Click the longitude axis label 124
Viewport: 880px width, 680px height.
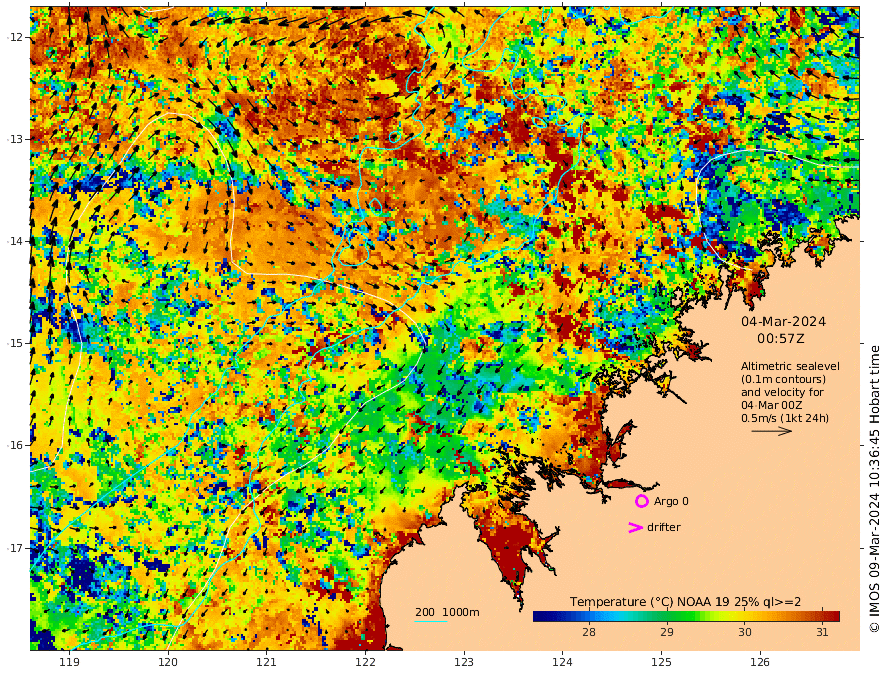pos(562,663)
